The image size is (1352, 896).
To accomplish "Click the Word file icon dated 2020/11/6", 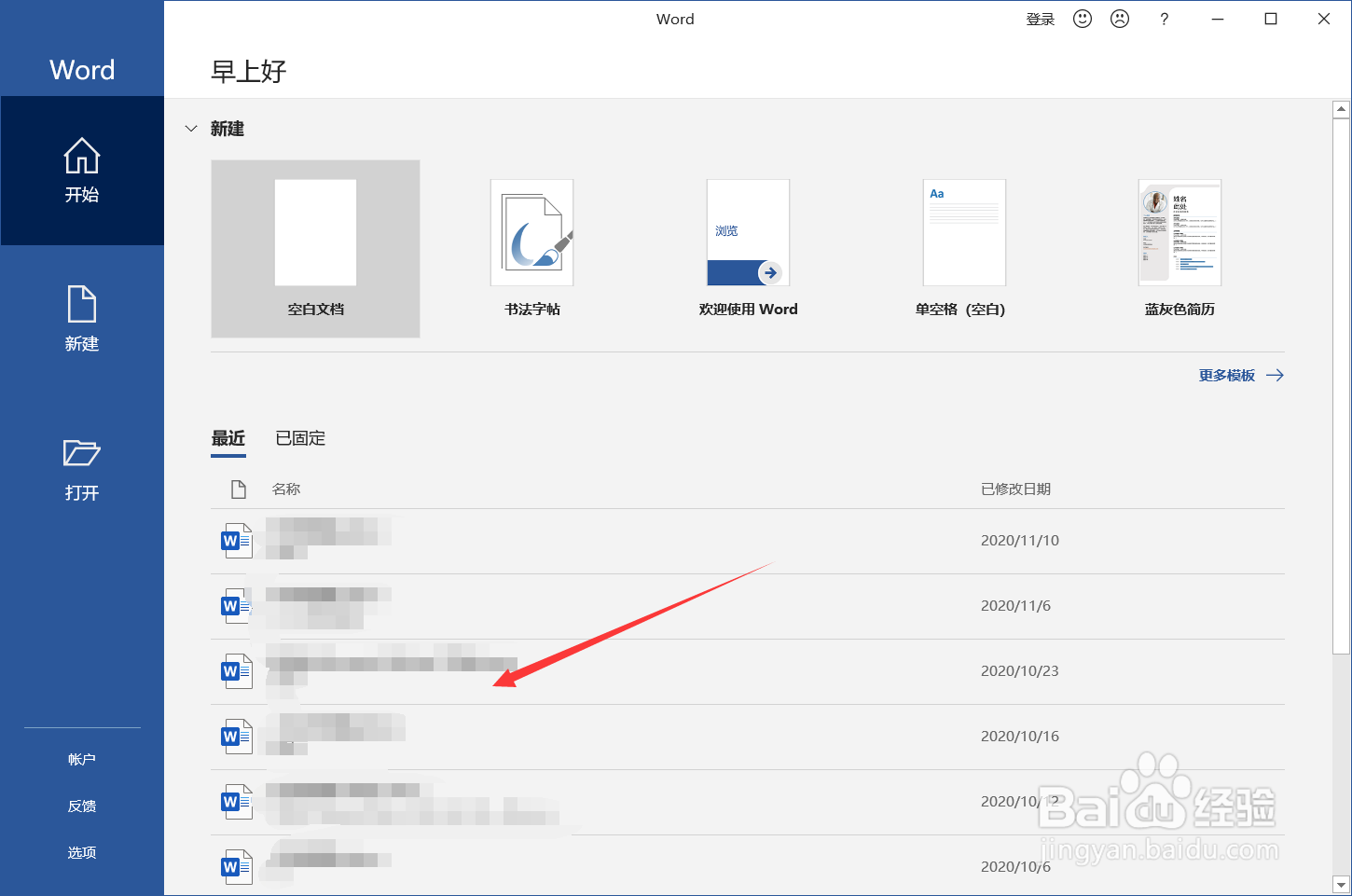I will (237, 606).
